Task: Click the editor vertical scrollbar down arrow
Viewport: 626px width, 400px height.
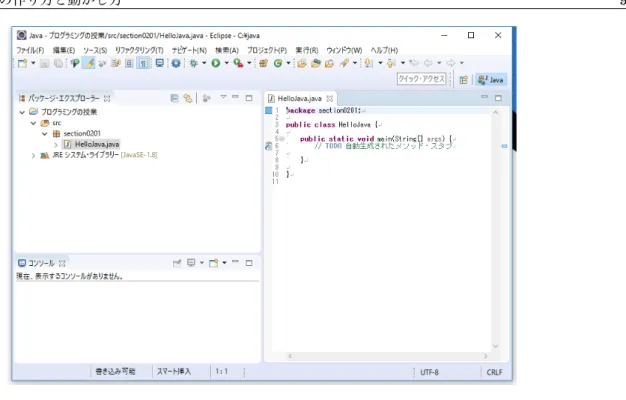Action: 495,346
